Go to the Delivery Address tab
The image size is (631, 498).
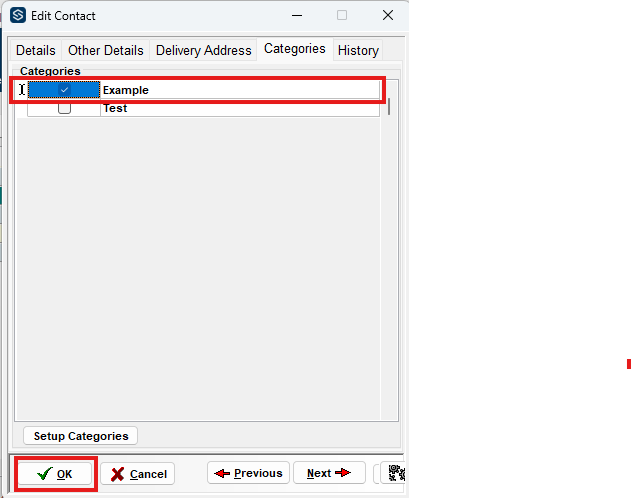204,50
